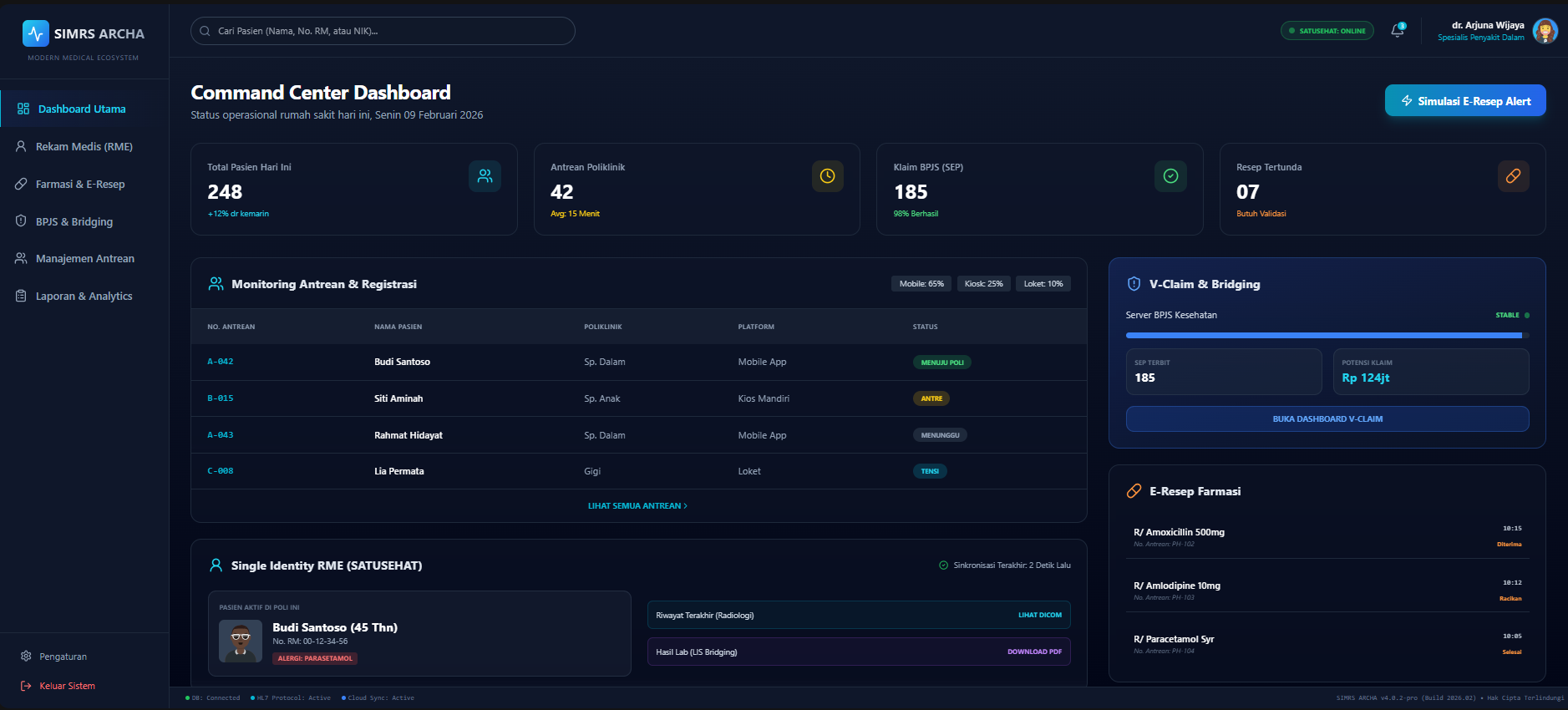The height and width of the screenshot is (710, 1568).
Task: Click the V-Claim shield icon
Action: pyautogui.click(x=1134, y=284)
